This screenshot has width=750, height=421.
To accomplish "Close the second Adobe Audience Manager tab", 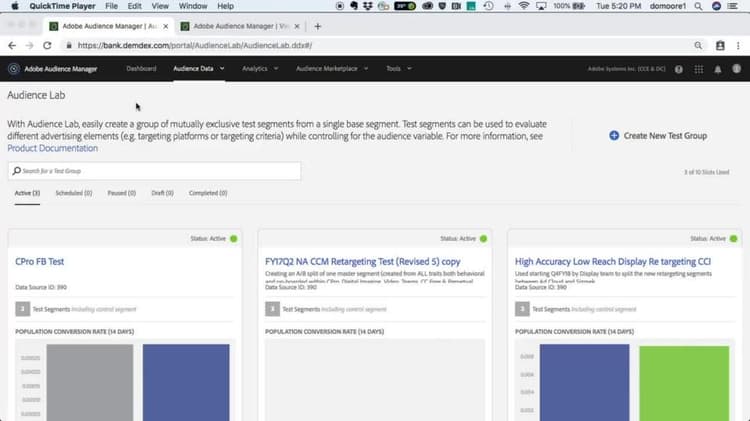I will (x=297, y=26).
